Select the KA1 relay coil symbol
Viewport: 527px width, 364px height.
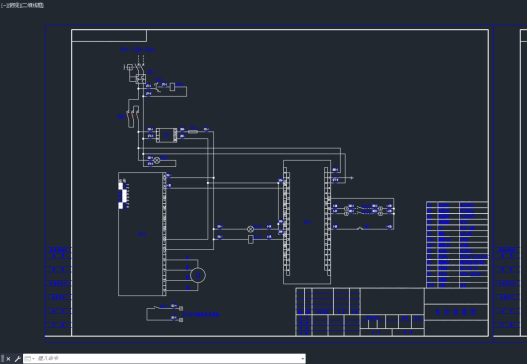click(x=250, y=239)
